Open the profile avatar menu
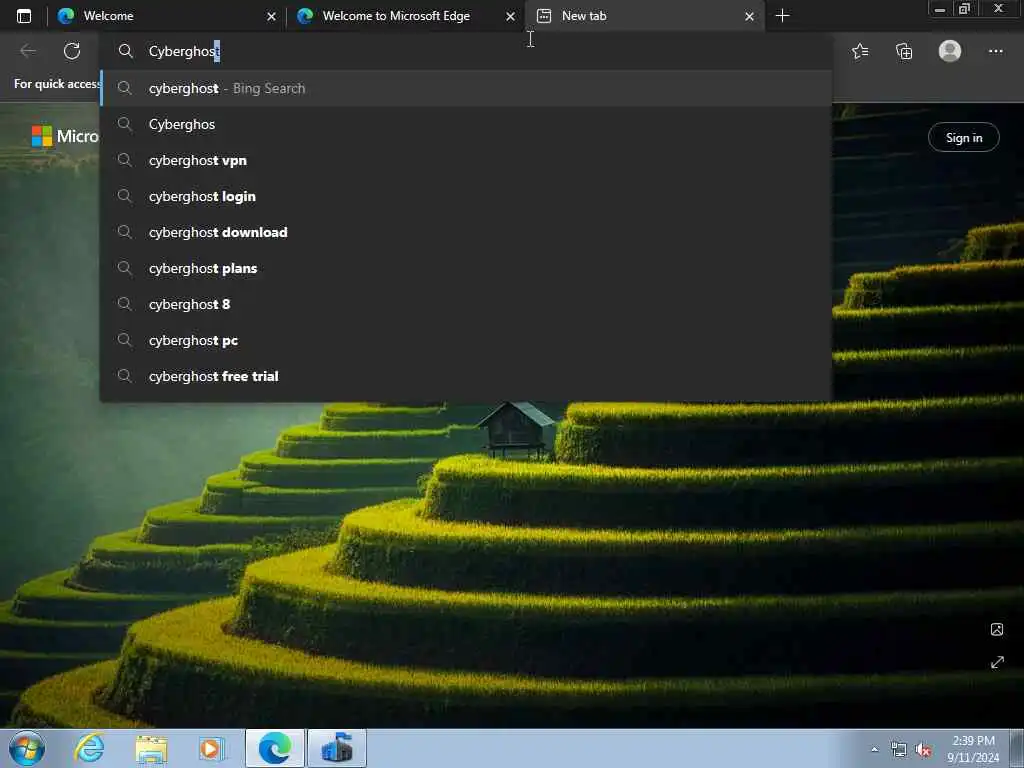 click(x=950, y=51)
